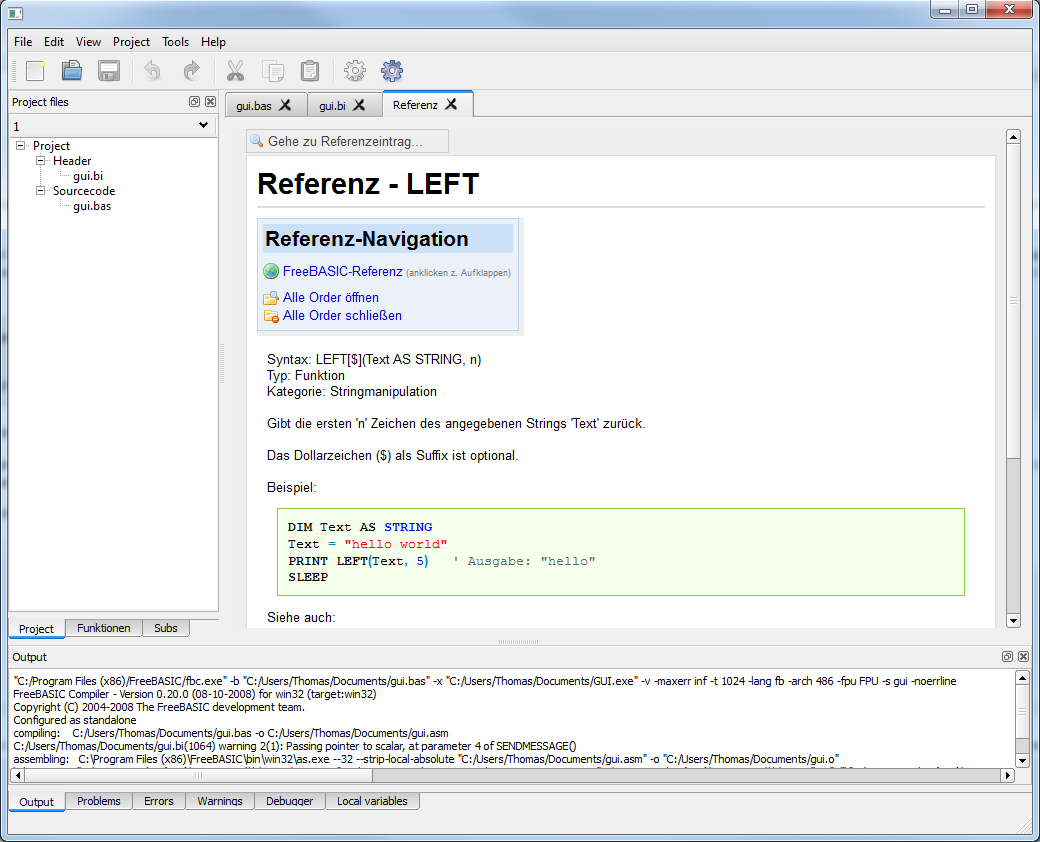Screen dimensions: 1040x842
Task: Click the folder icon beside Alle Order schließen
Action: 271,316
